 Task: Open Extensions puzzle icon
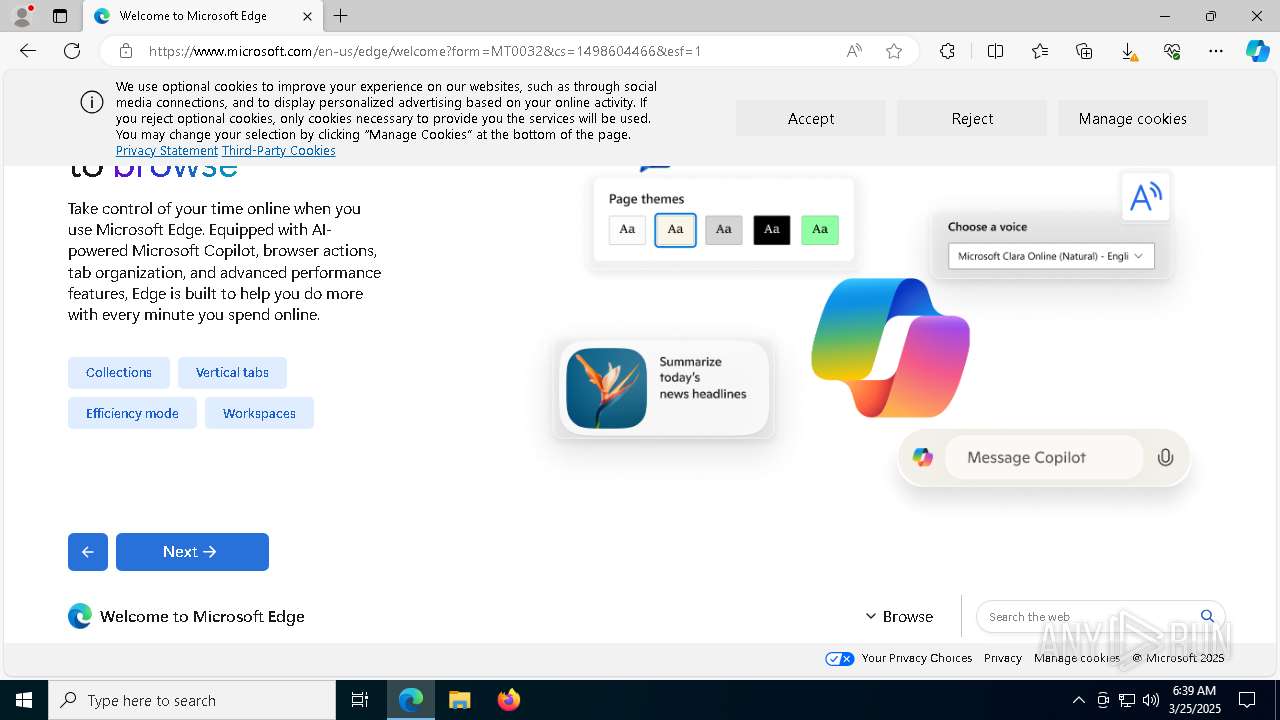pos(947,51)
